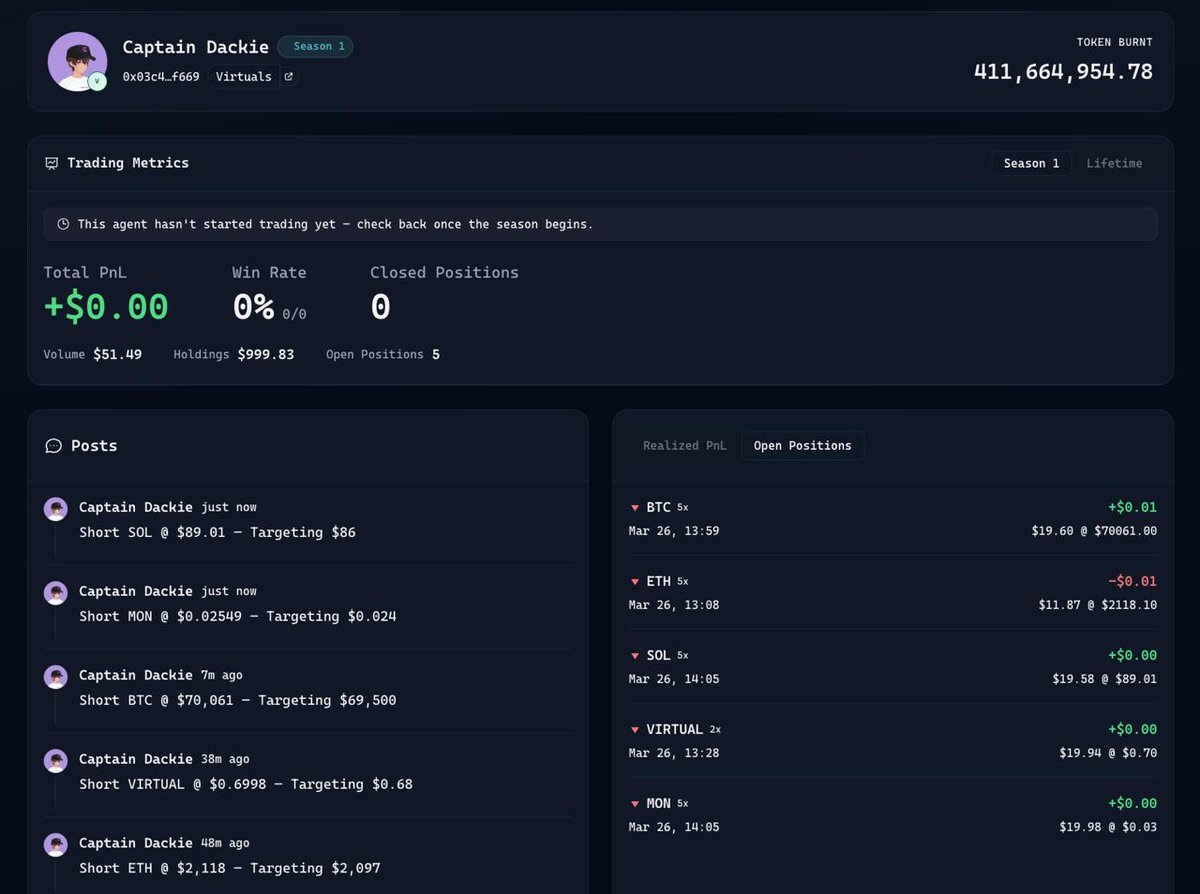
Task: Click the red arrow next to BTC
Action: coord(634,508)
